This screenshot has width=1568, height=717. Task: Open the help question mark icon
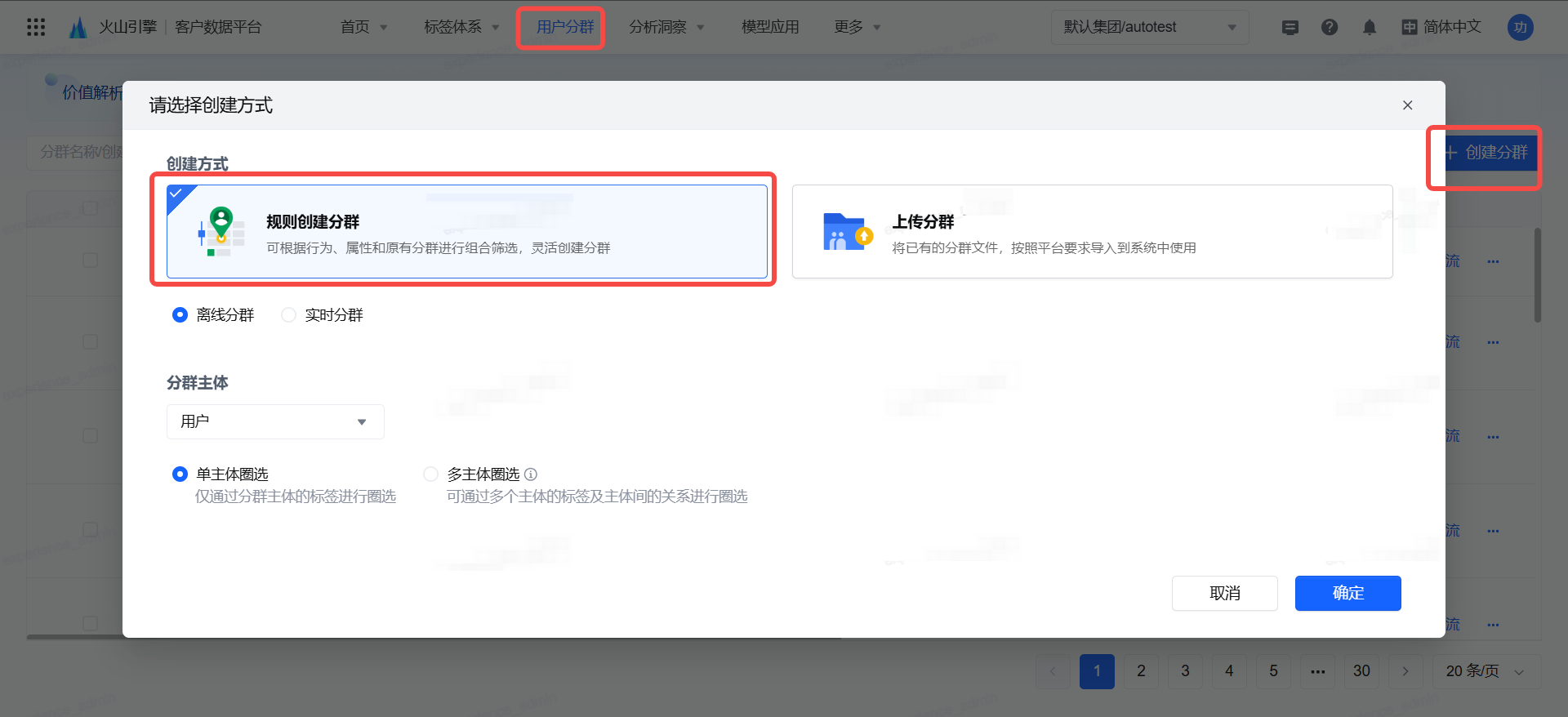(x=1330, y=28)
